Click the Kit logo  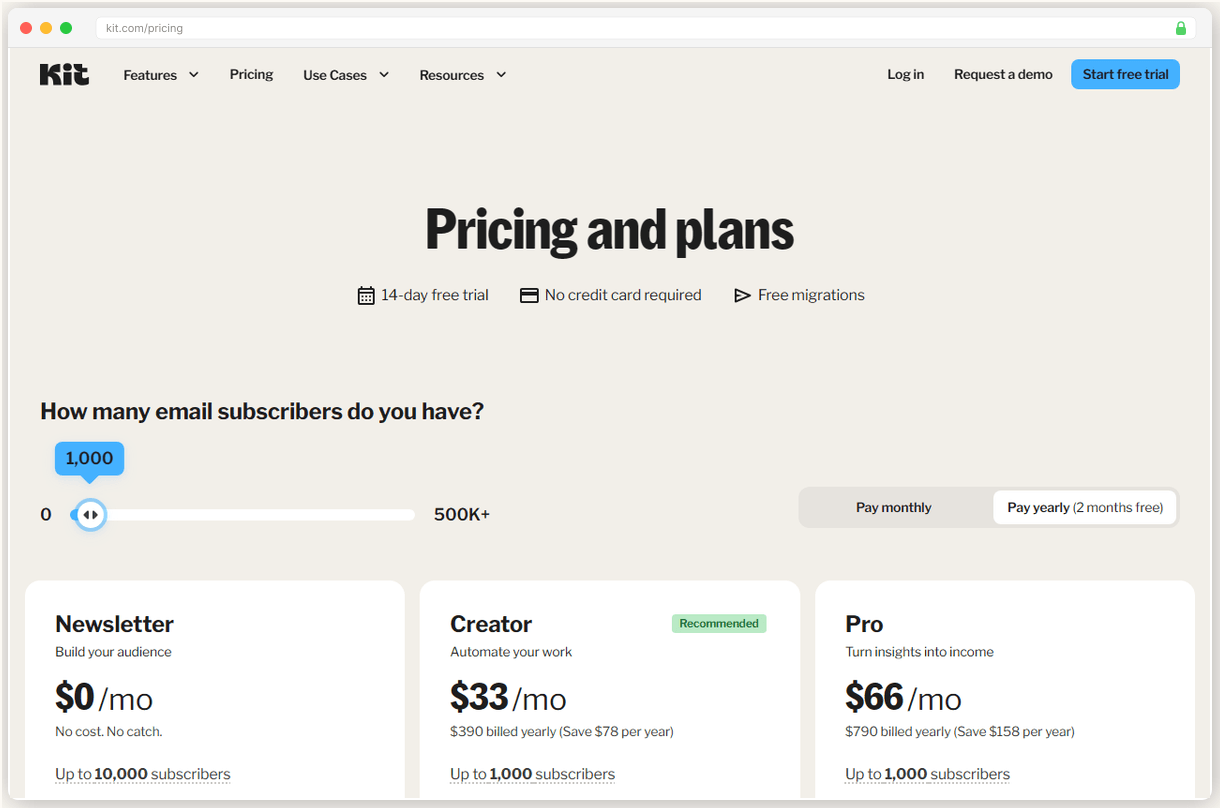click(63, 74)
